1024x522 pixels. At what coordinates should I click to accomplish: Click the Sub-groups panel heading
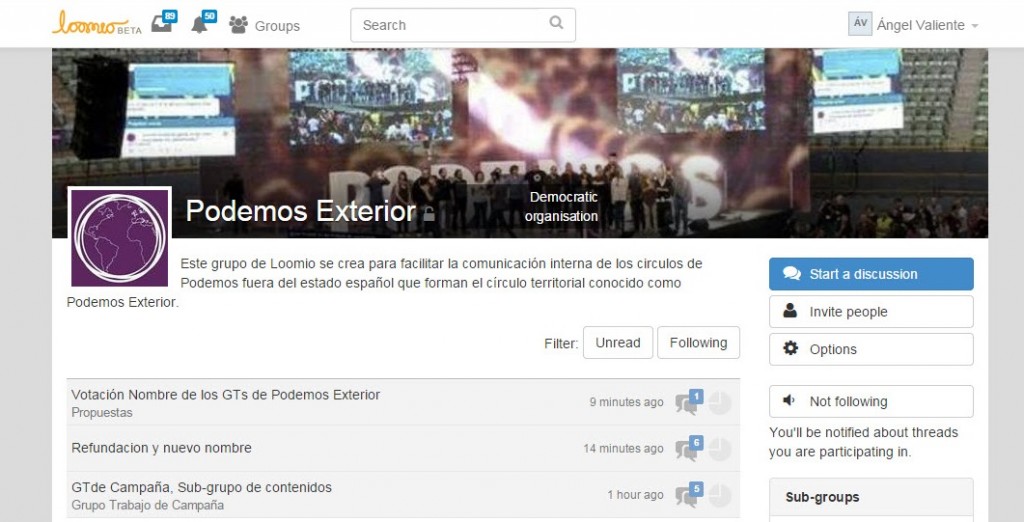coord(822,497)
